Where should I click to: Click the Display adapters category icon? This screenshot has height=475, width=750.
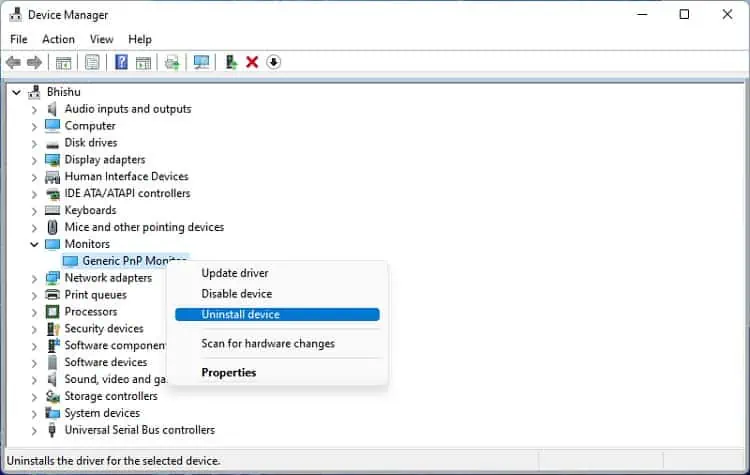[x=52, y=160]
